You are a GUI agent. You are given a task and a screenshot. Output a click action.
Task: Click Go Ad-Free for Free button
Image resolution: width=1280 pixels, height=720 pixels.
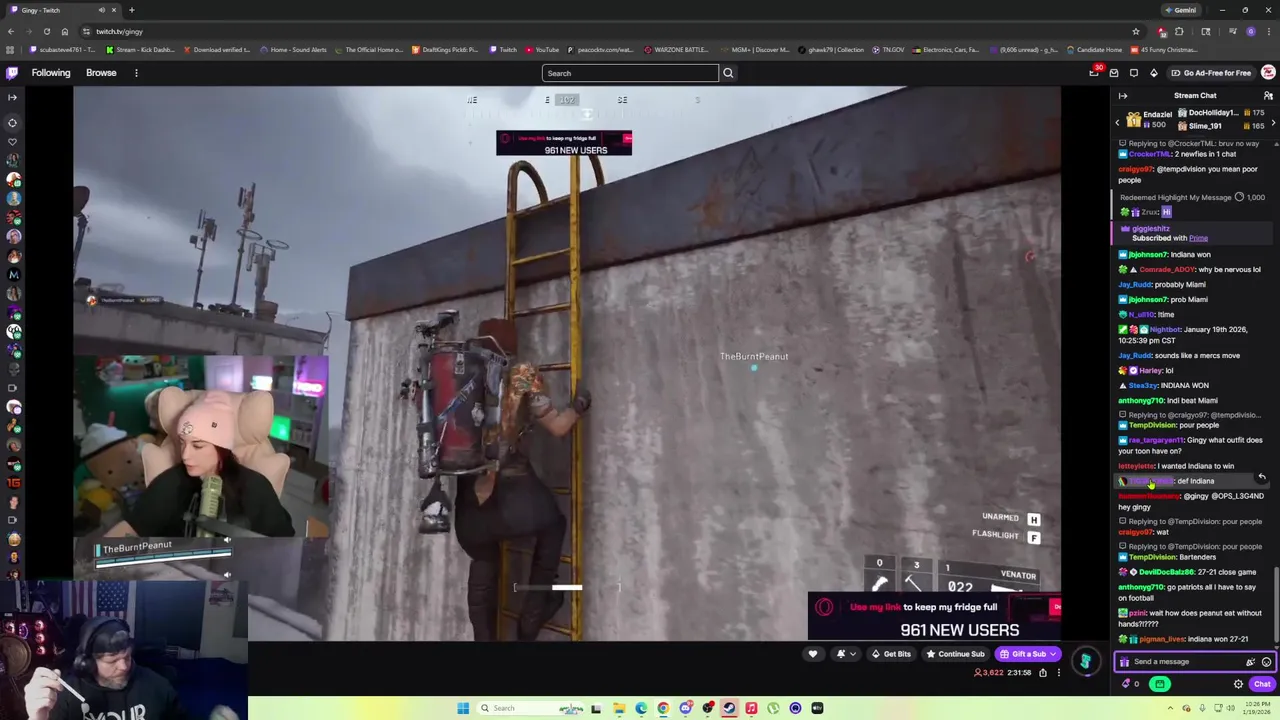(1210, 73)
